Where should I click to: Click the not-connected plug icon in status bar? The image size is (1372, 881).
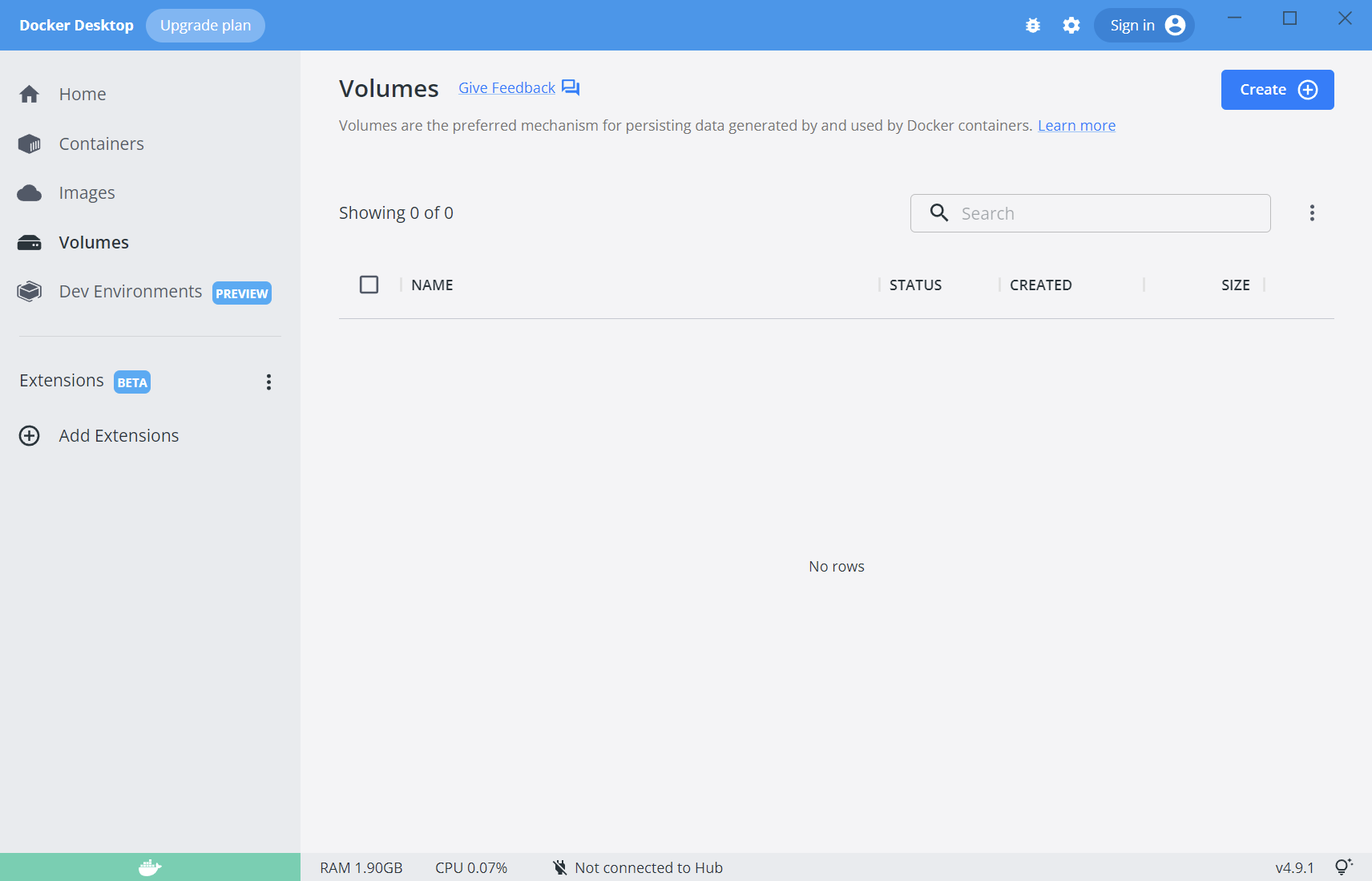click(x=560, y=867)
